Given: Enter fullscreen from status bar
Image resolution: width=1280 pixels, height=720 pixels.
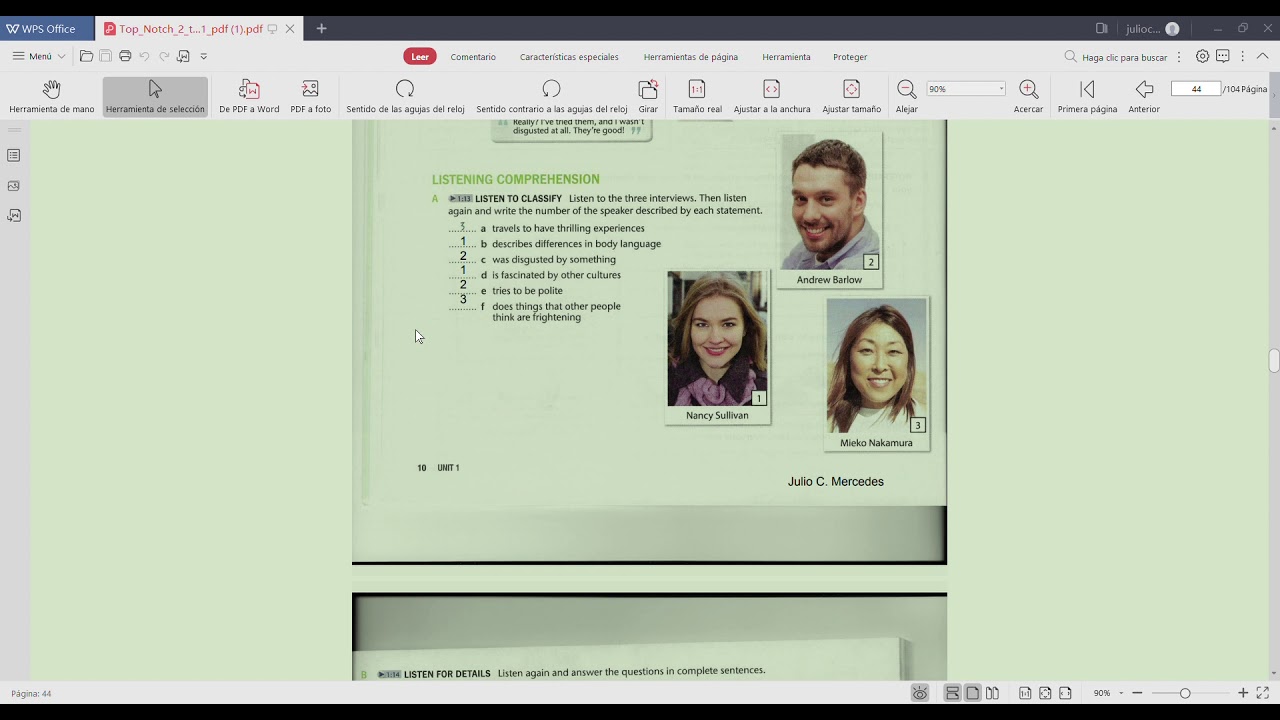Looking at the screenshot, I should pos(1262,693).
